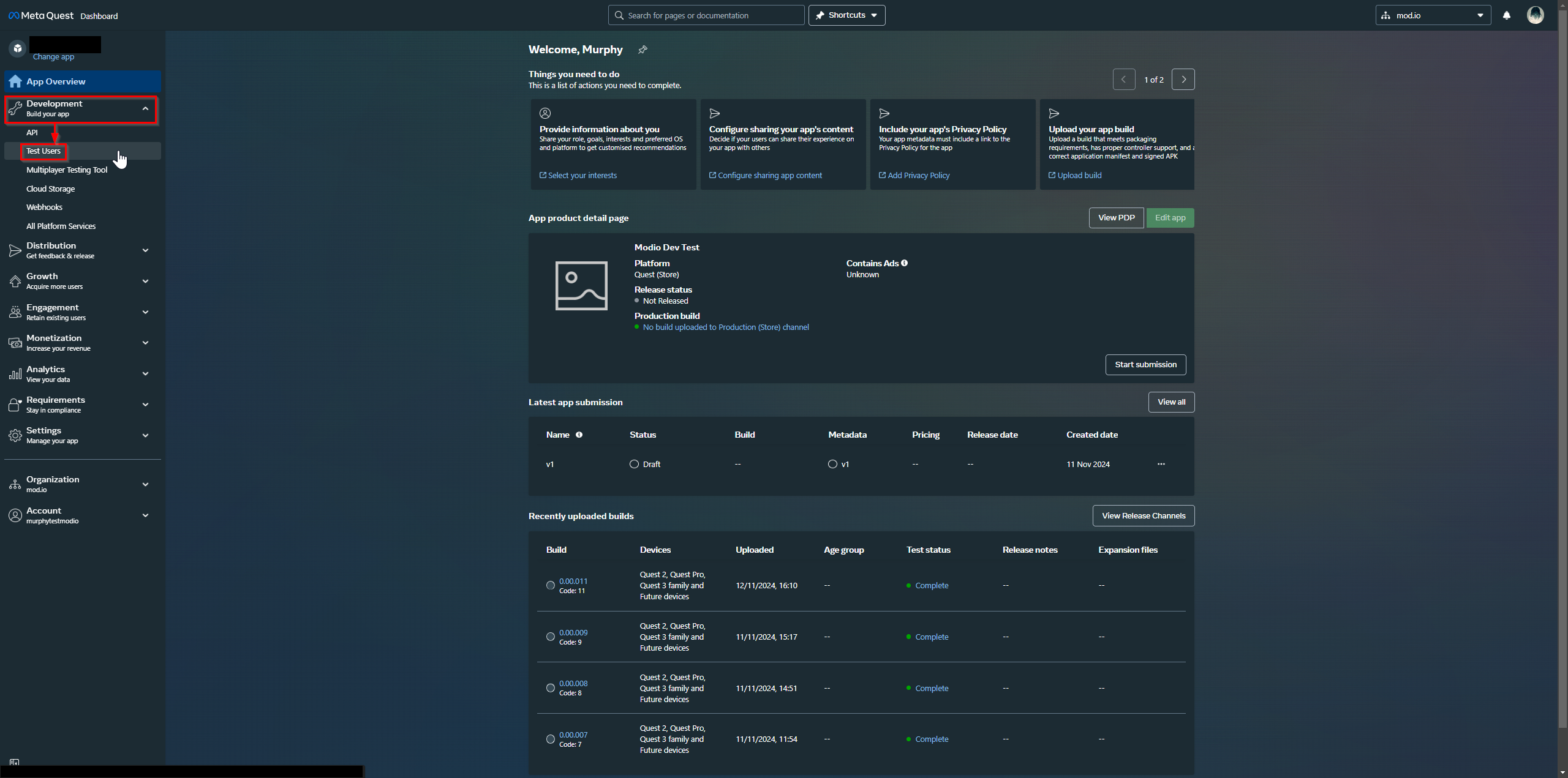
Task: Open the user profile avatar
Action: 1535,15
